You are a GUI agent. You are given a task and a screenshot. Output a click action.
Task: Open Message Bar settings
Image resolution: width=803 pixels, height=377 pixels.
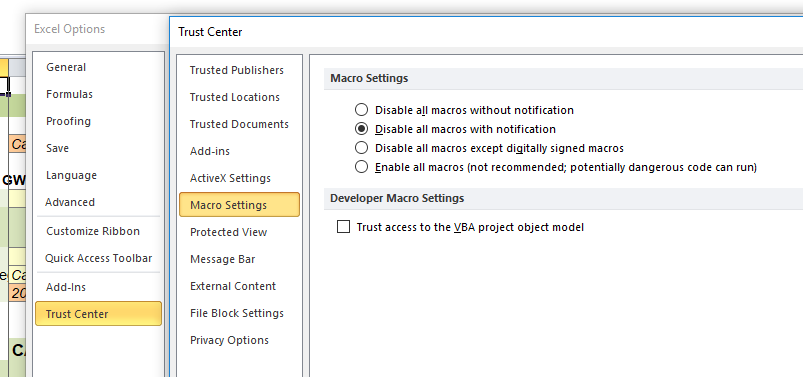point(223,259)
